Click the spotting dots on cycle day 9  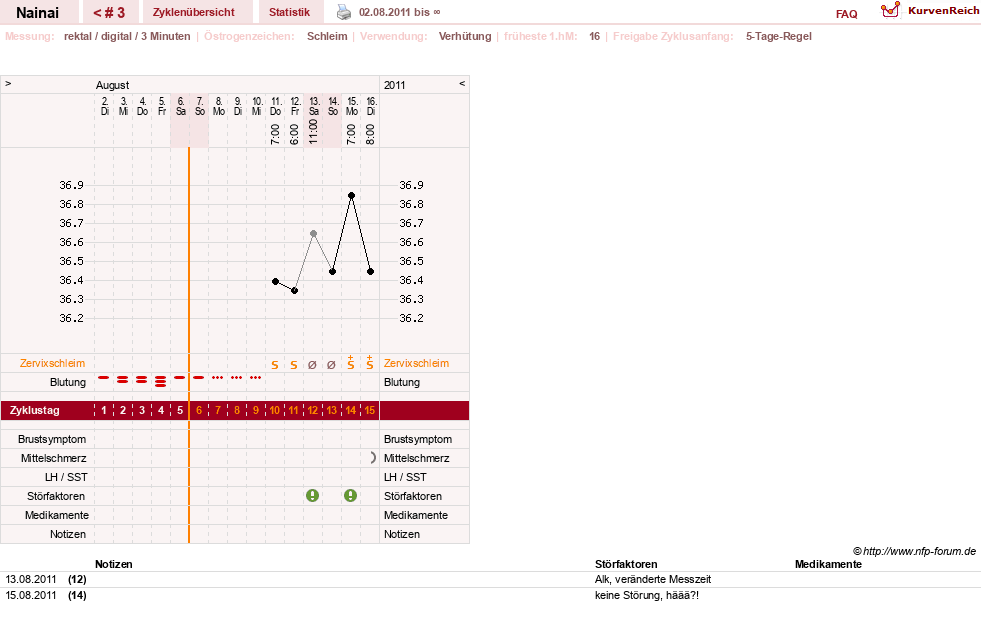255,378
